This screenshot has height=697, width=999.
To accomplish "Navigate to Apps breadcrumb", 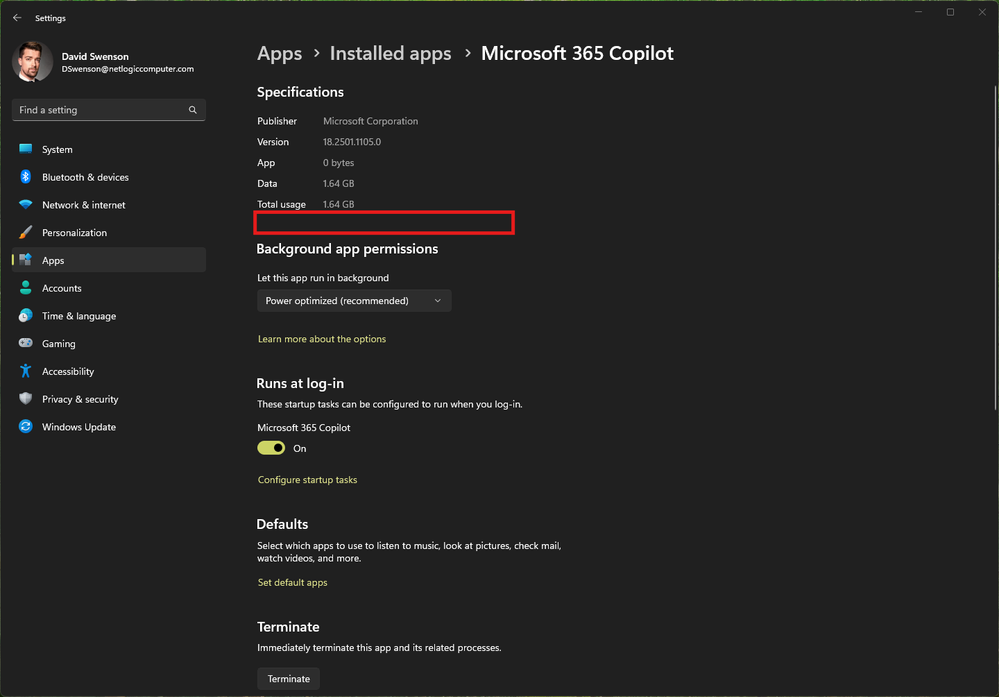I will [280, 54].
